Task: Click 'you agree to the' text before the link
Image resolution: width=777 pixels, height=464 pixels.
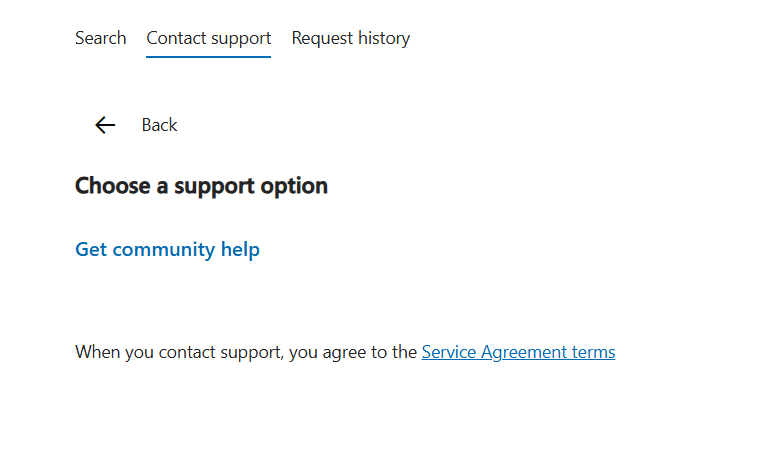Action: pyautogui.click(x=352, y=352)
